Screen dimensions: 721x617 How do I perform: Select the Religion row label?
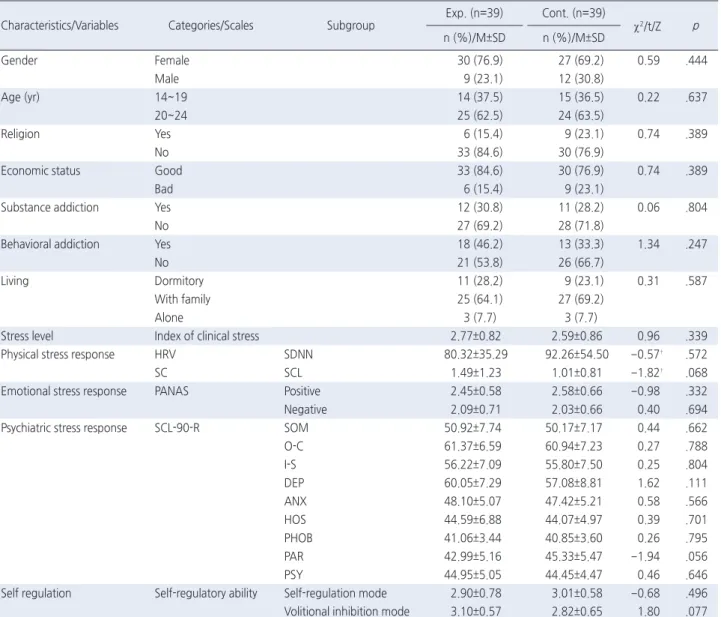pos(20,134)
